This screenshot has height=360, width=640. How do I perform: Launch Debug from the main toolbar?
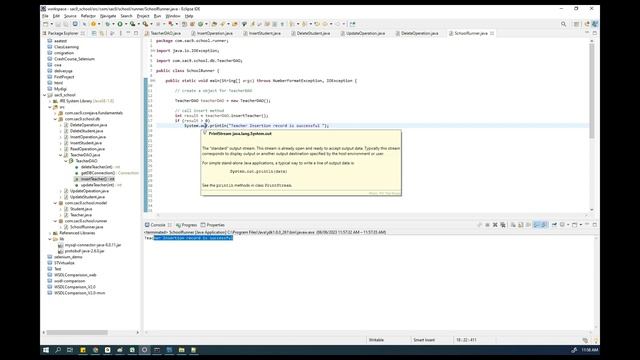(x=107, y=24)
